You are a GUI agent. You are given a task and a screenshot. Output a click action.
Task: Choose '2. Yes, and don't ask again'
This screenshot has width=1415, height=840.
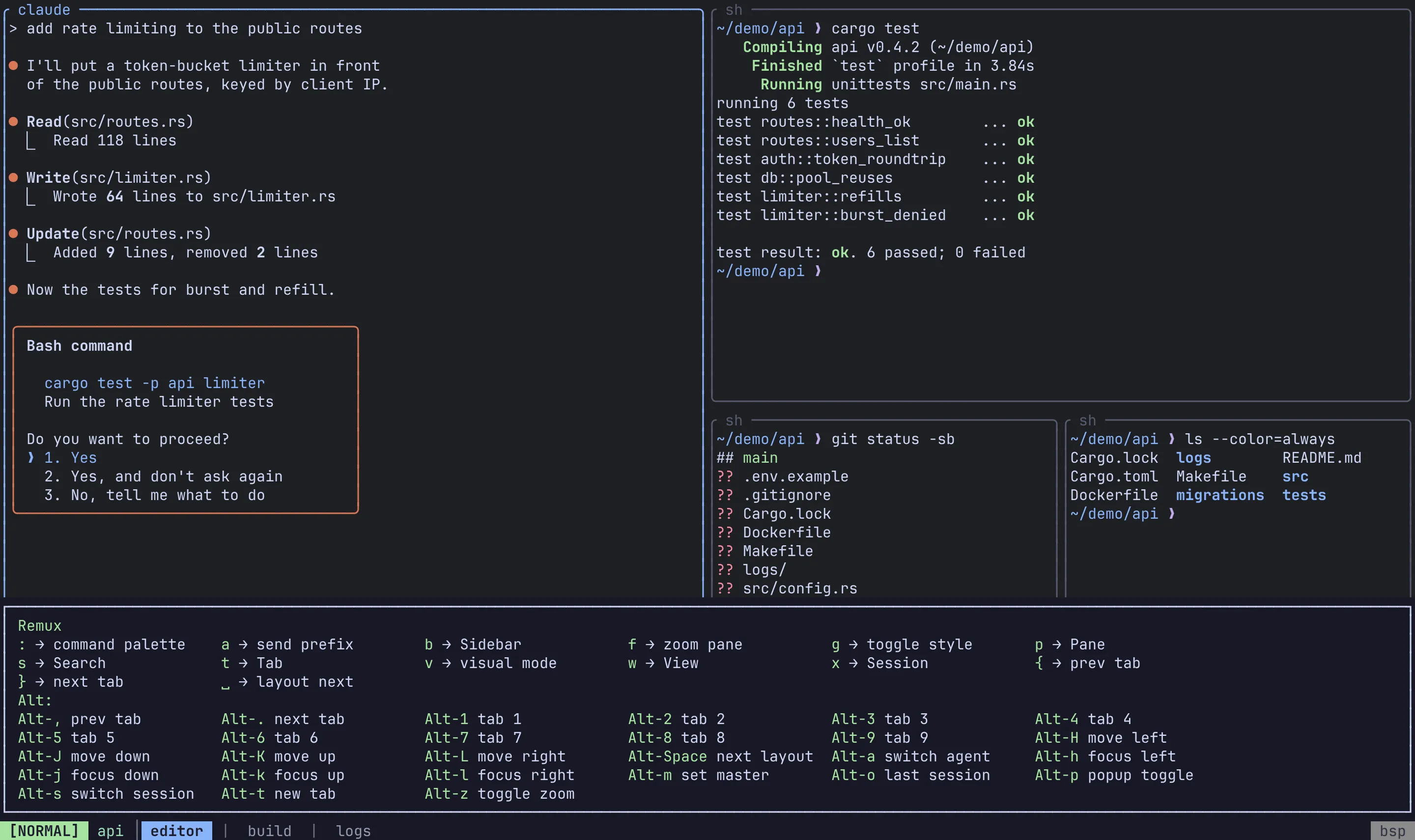[163, 476]
